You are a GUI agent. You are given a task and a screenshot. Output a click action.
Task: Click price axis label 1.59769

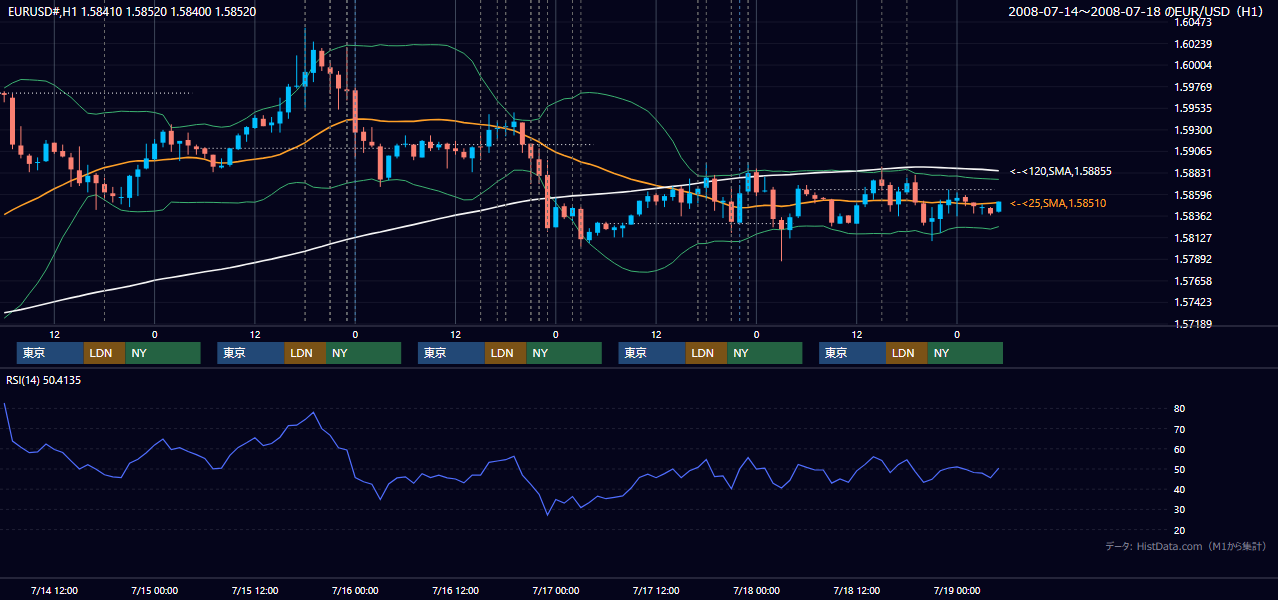1193,87
